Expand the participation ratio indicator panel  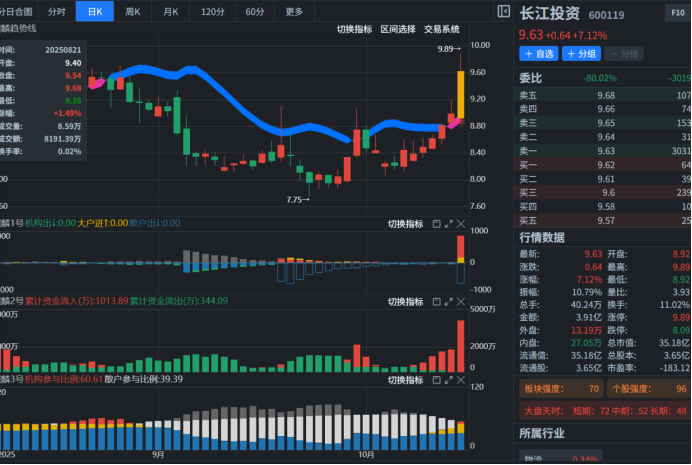(449, 380)
